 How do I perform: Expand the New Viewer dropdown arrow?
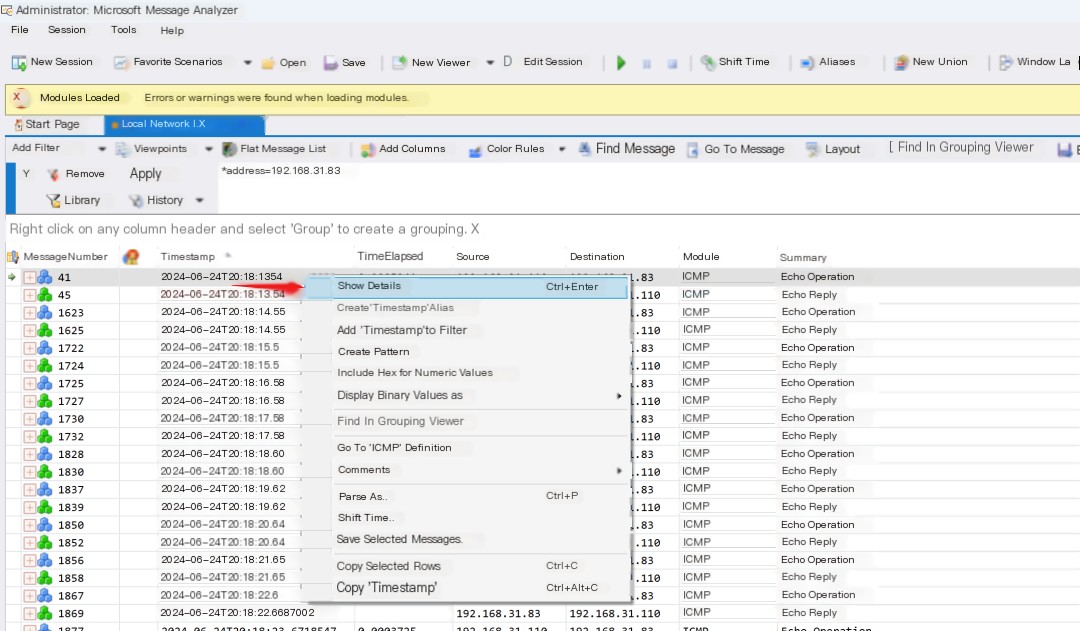pos(490,62)
